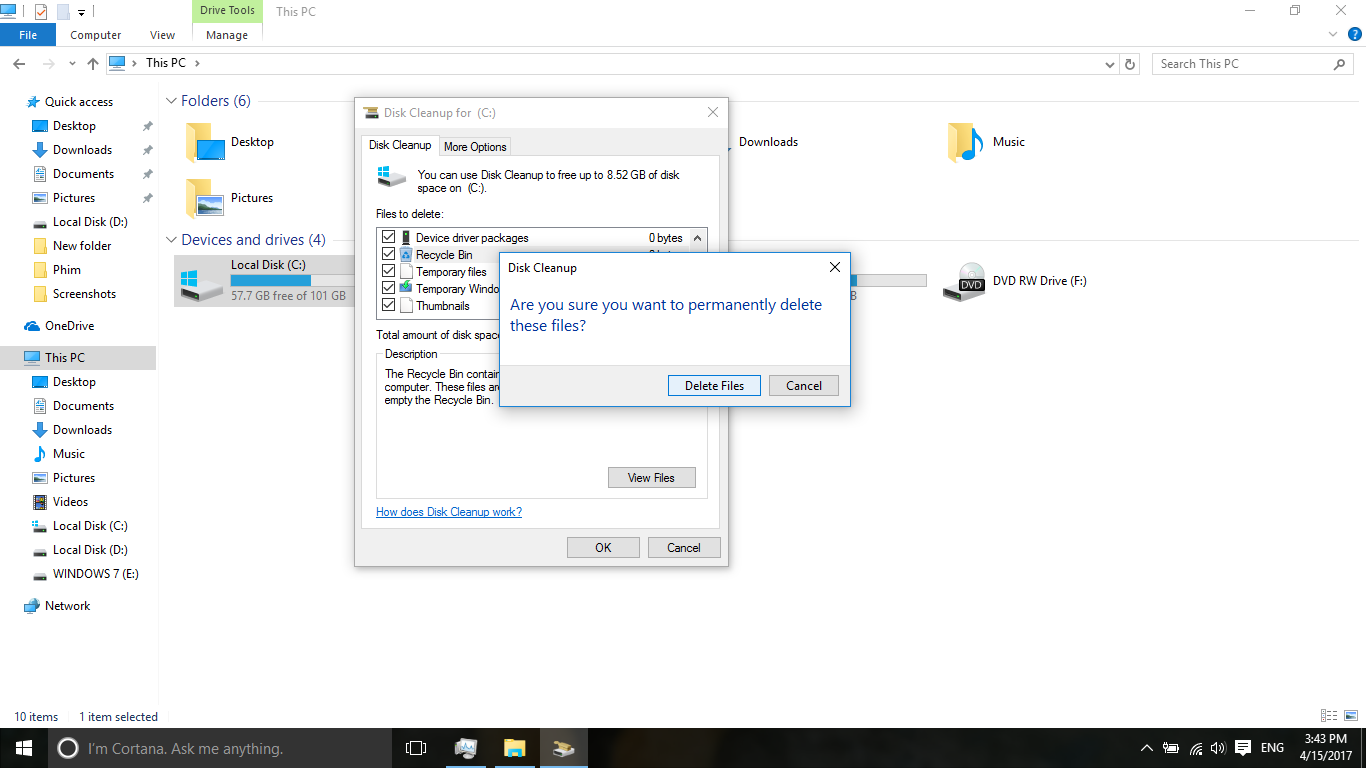
Task: Open File Explorer from the taskbar
Action: point(514,747)
